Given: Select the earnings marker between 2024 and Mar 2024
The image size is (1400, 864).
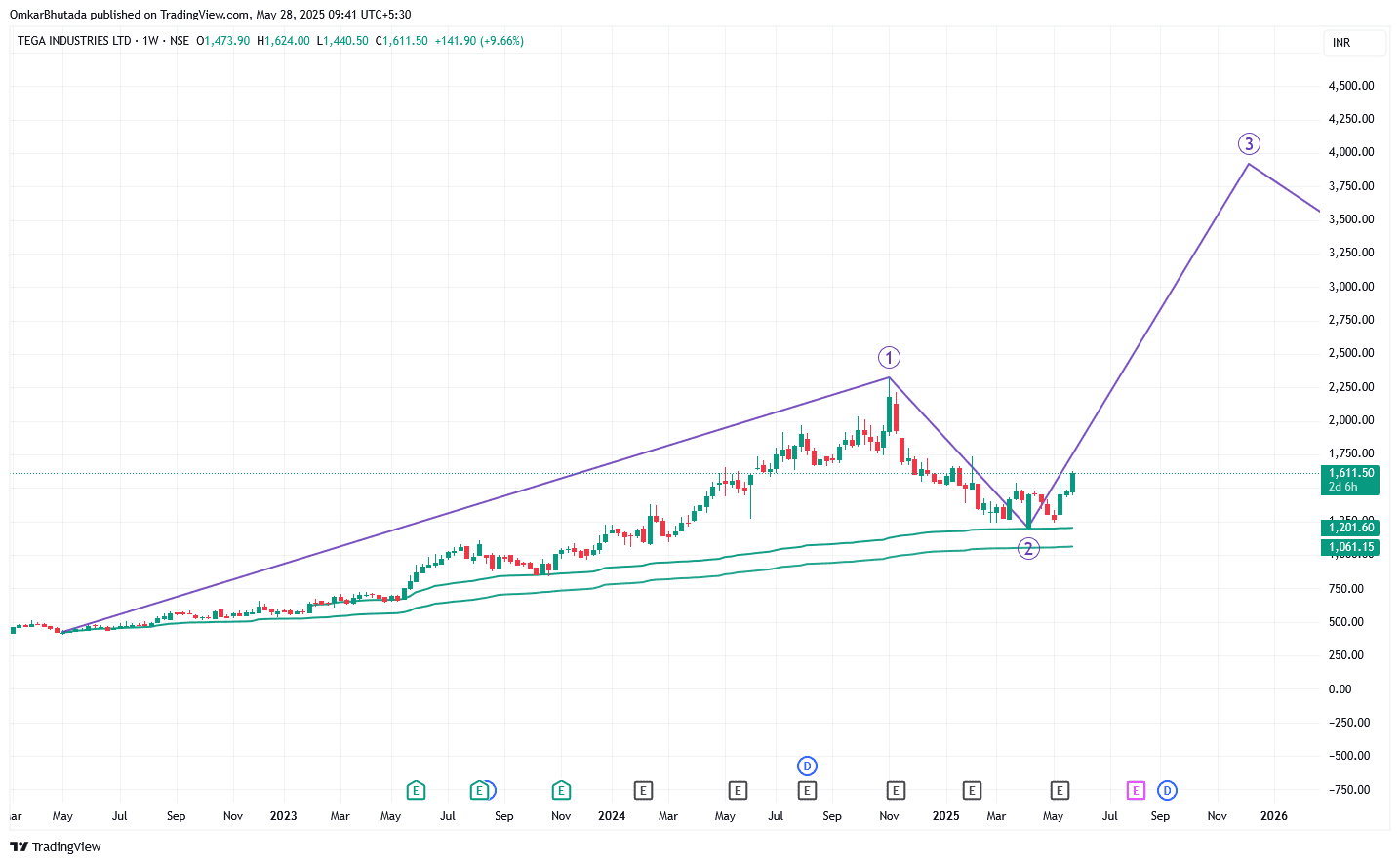Looking at the screenshot, I should [642, 790].
